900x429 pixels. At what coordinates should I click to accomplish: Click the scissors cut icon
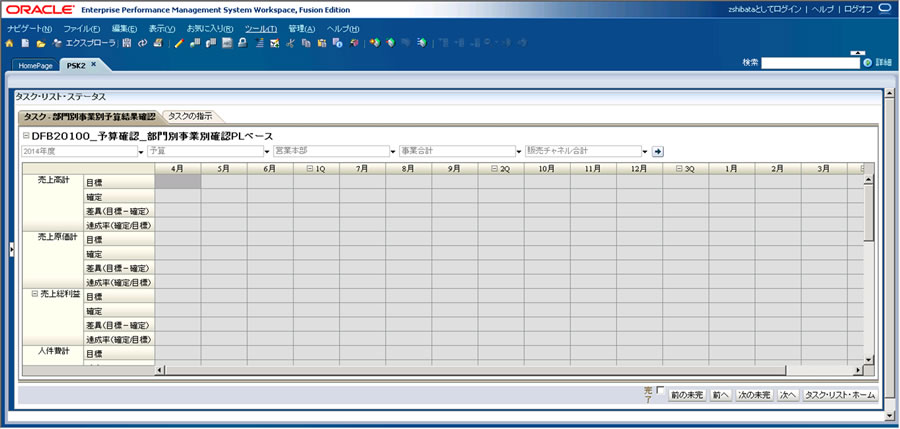[290, 44]
